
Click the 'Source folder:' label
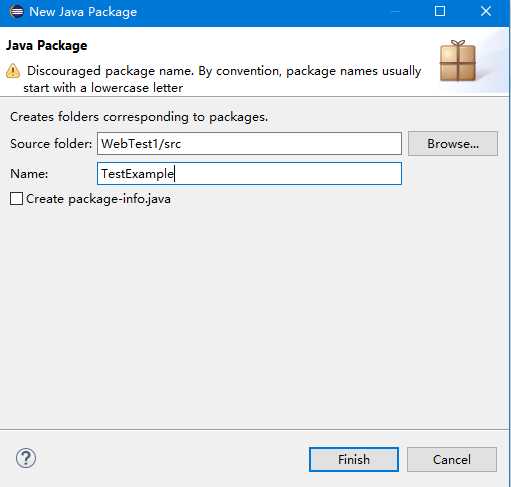[x=51, y=144]
